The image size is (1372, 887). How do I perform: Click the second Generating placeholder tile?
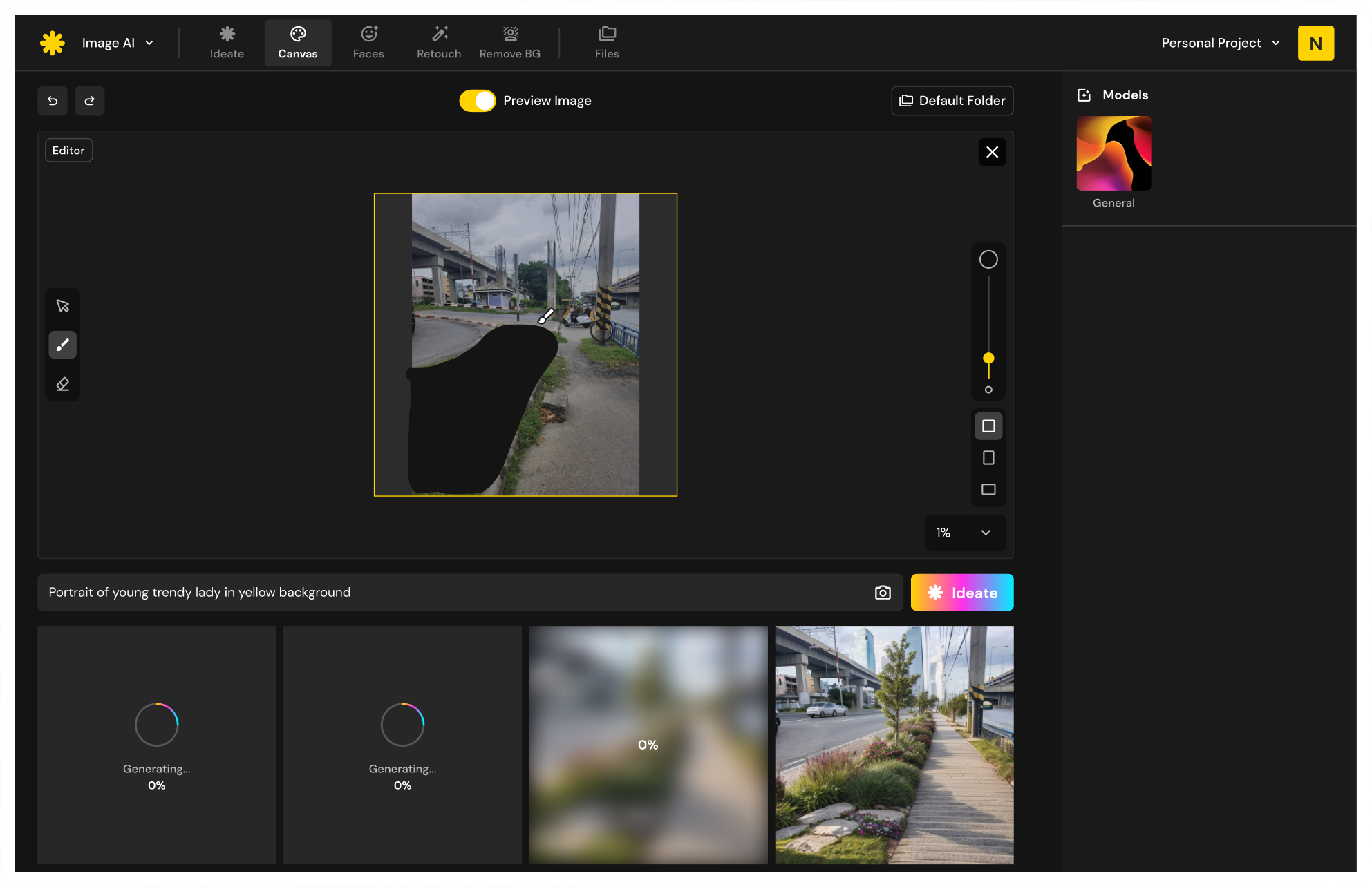(x=402, y=745)
